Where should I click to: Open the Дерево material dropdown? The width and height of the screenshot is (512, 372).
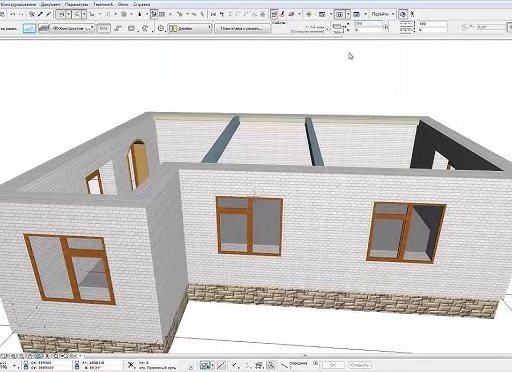pos(190,29)
